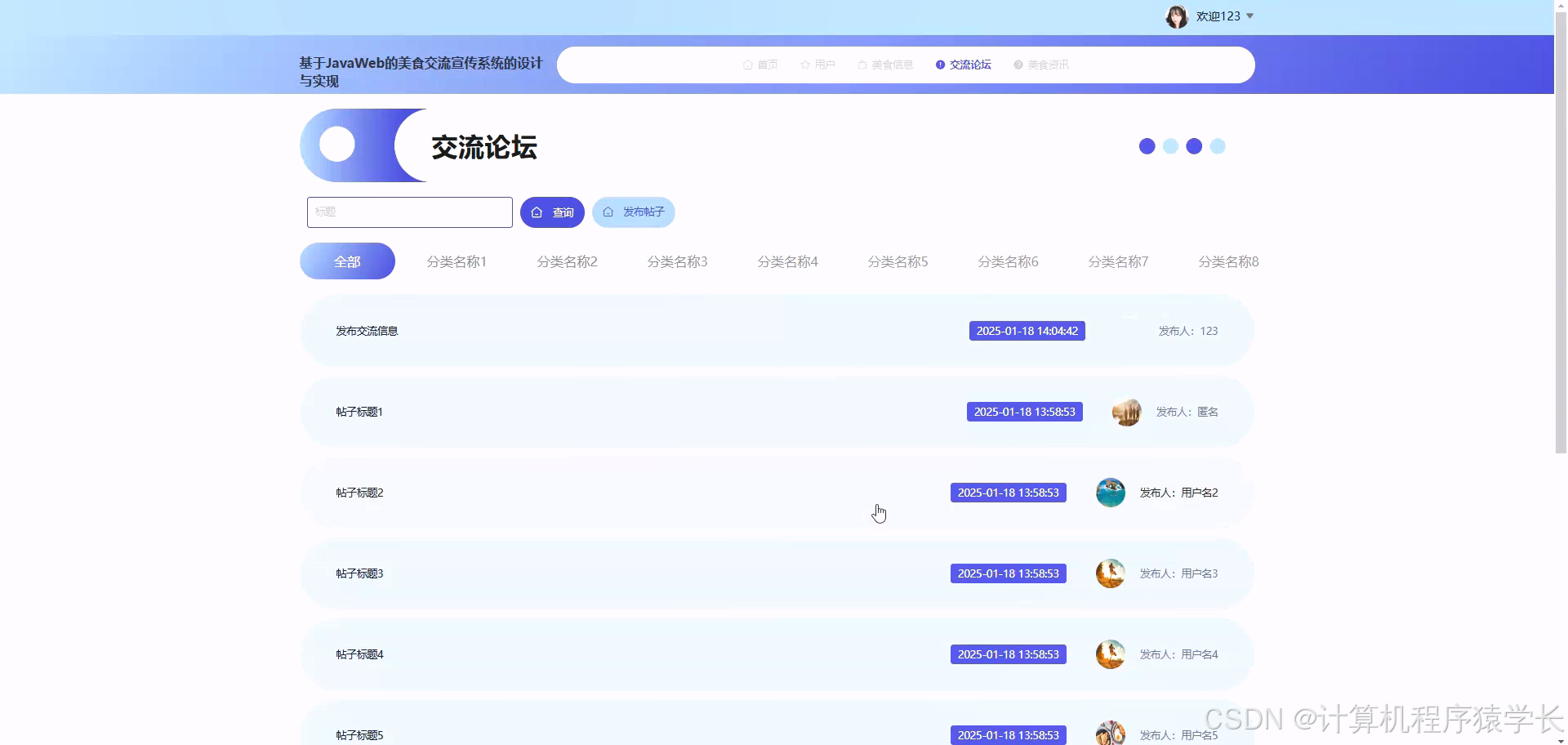This screenshot has width=1568, height=745.
Task: Click the avatar of 用户名3
Action: click(x=1110, y=573)
